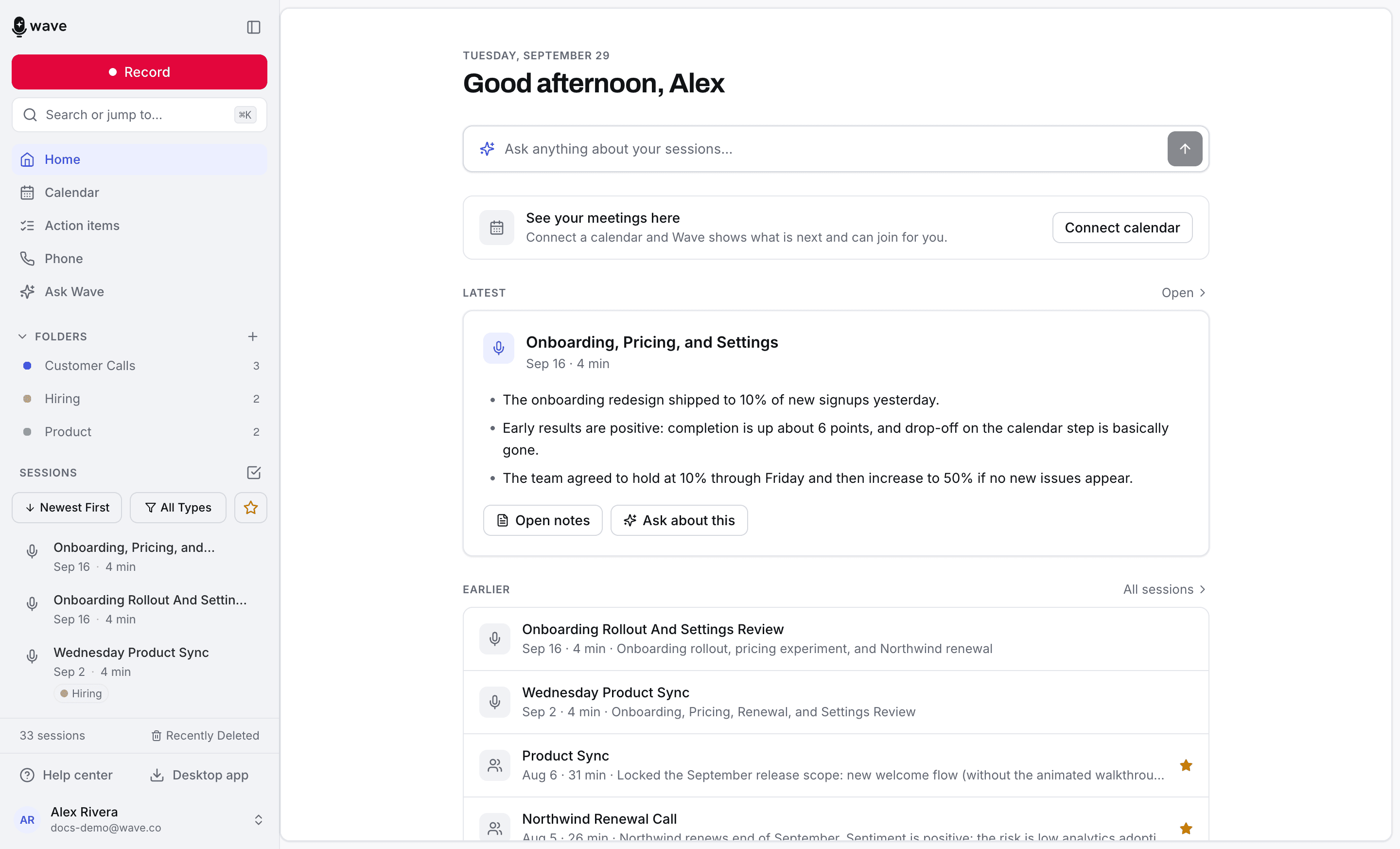Click Connect calendar button
The image size is (1400, 849).
tap(1122, 228)
